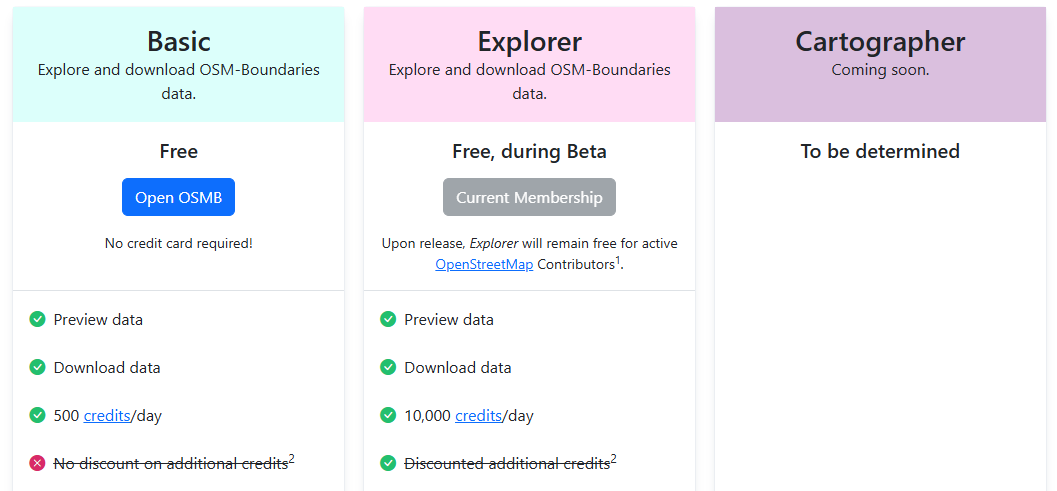The image size is (1057, 491).
Task: Open the OpenStreetMap link
Action: click(484, 265)
